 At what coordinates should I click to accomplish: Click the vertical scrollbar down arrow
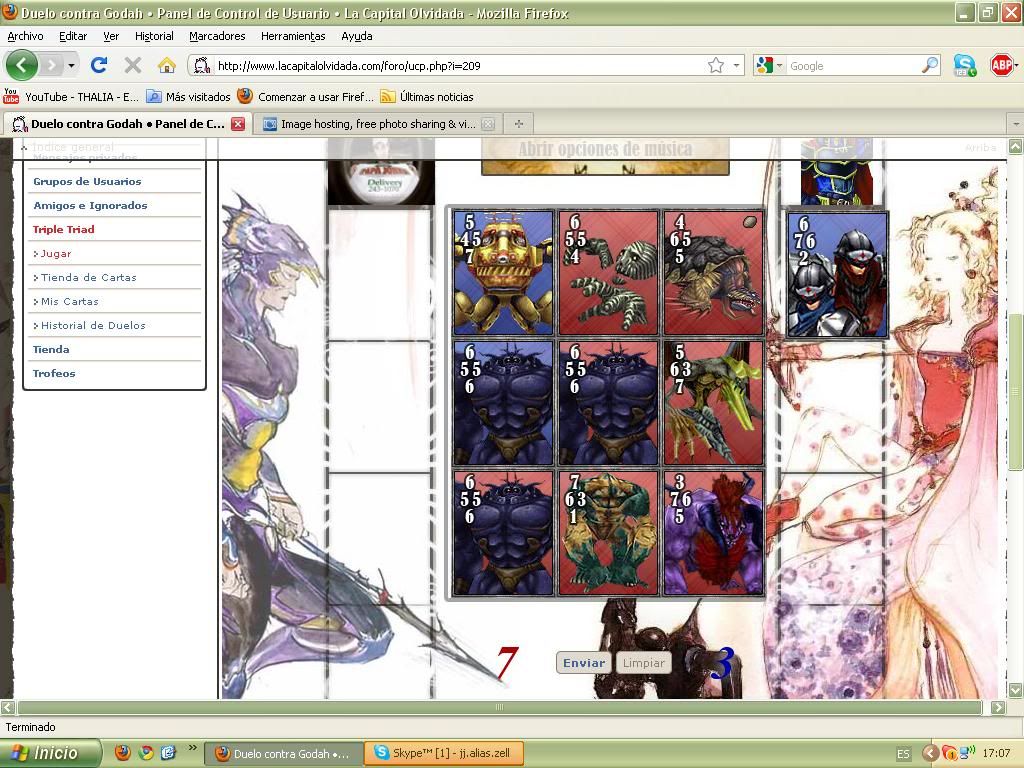[x=1016, y=690]
